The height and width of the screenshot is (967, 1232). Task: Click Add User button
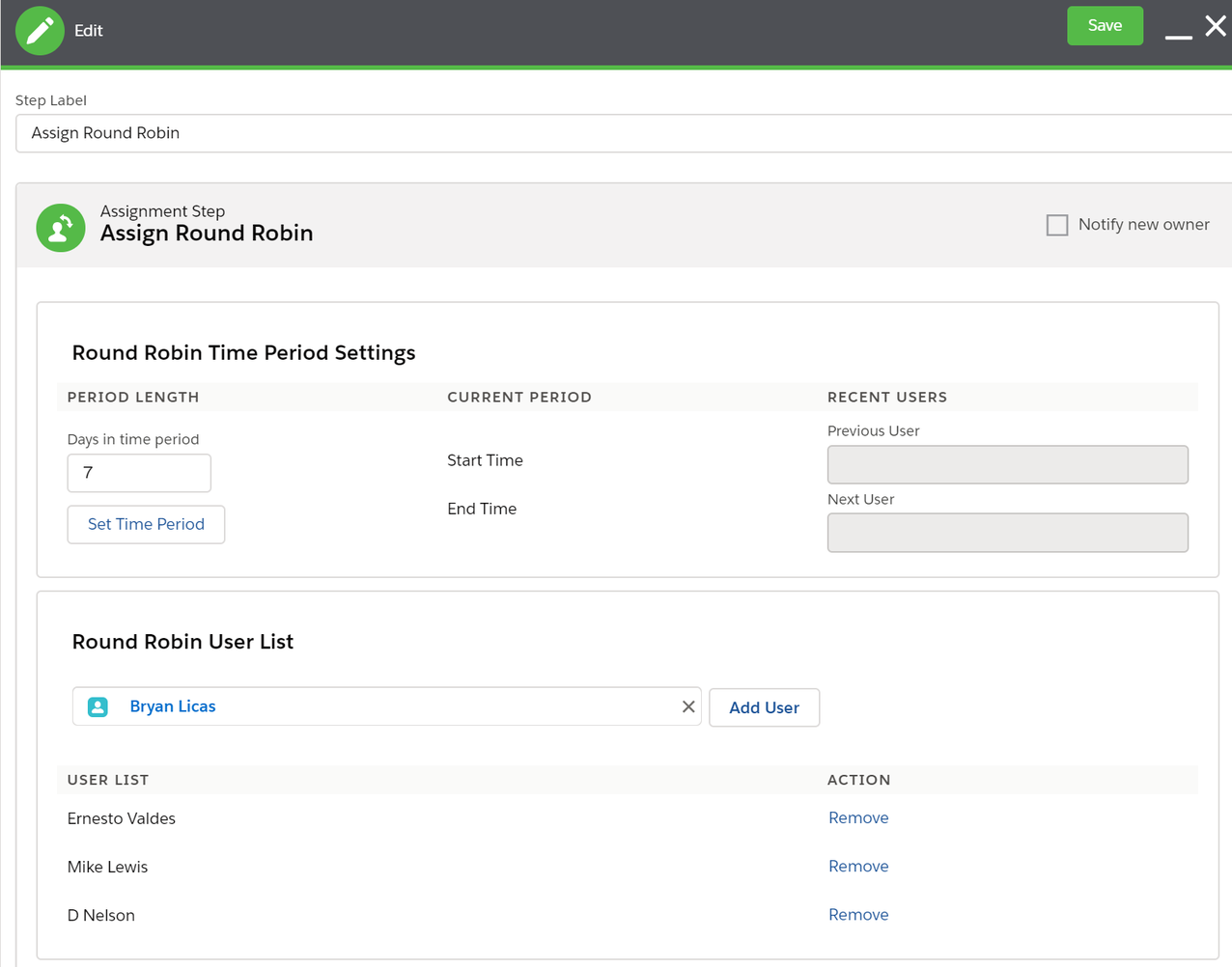[x=764, y=707]
